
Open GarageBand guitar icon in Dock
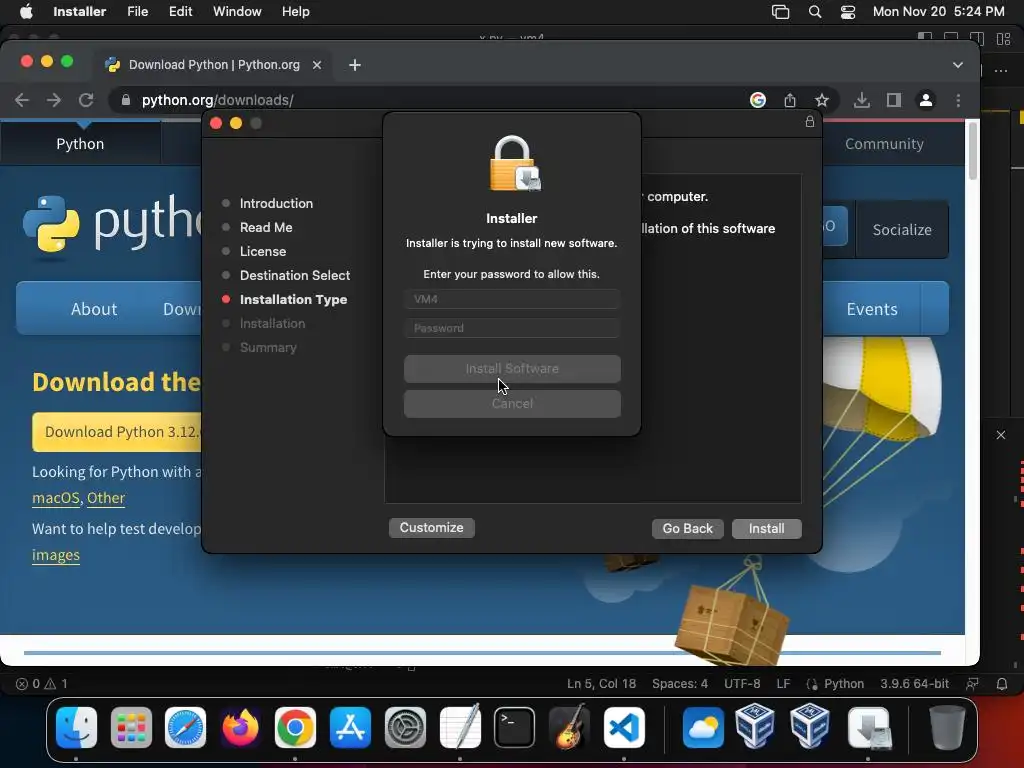click(569, 728)
